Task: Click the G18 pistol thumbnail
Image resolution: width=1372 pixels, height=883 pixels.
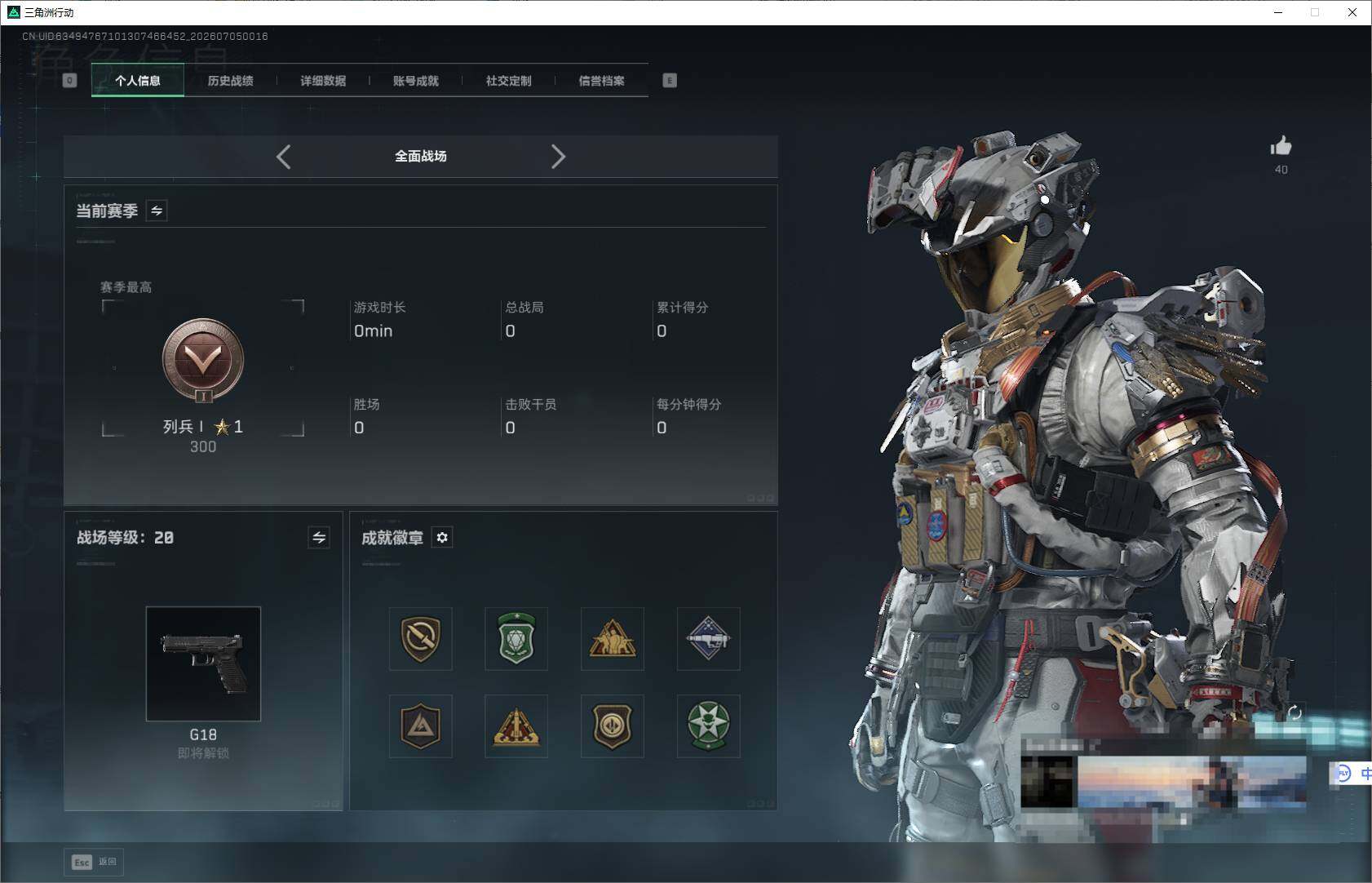Action: click(203, 663)
